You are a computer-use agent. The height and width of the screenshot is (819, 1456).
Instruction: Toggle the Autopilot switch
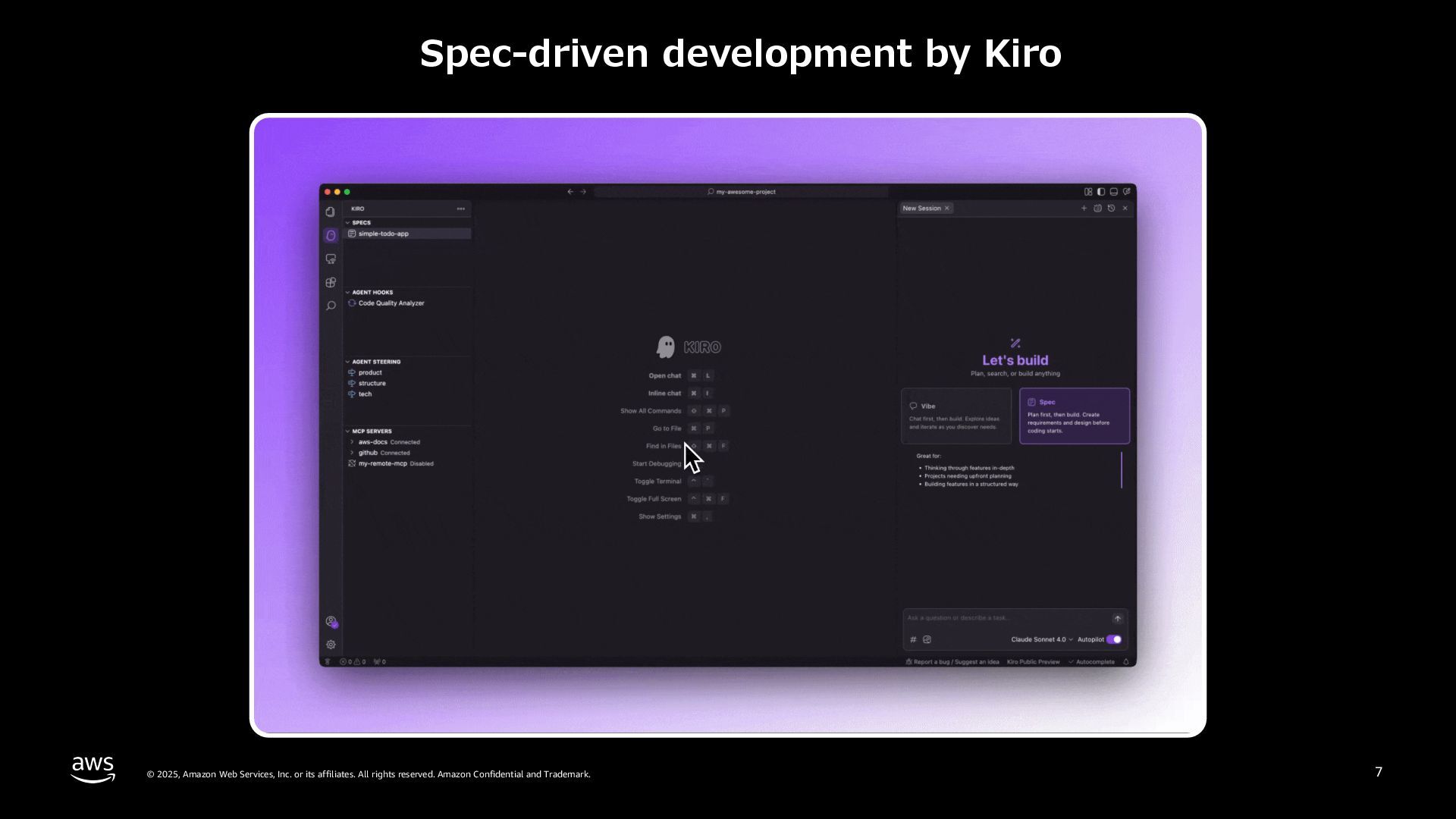point(1113,640)
